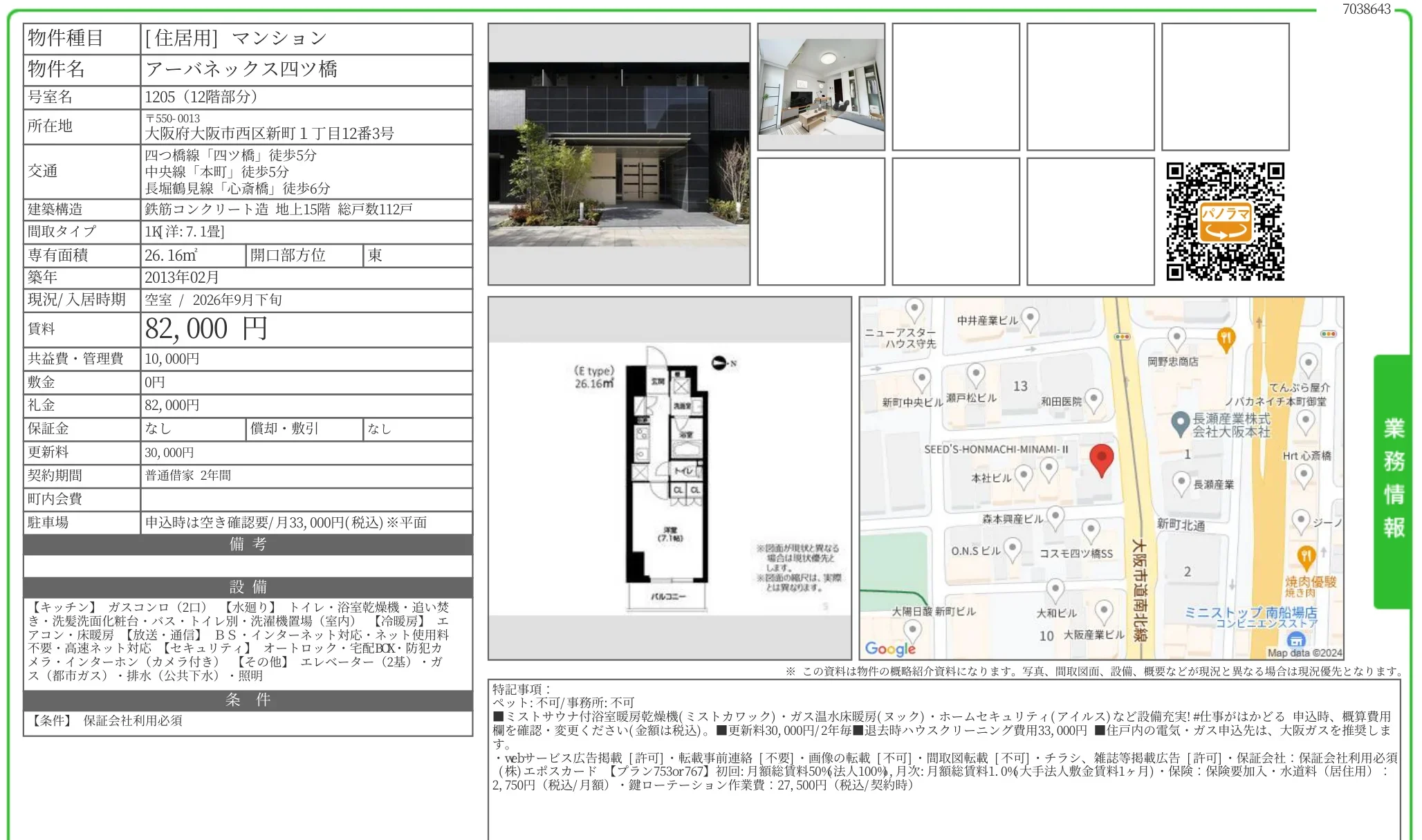The image size is (1422, 840).
Task: Click the deposit value 0円
Action: point(155,382)
